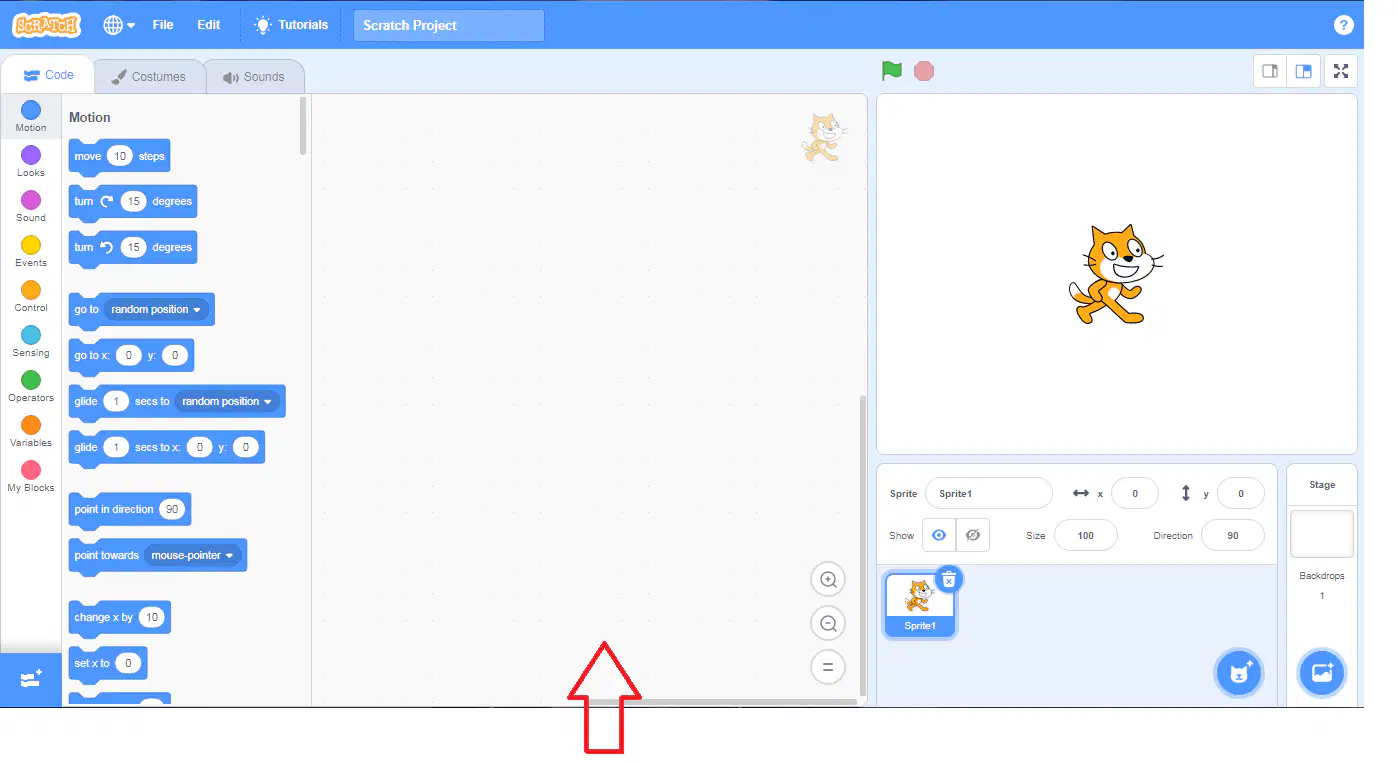
Task: Zoom in the code workspace
Action: 828,580
